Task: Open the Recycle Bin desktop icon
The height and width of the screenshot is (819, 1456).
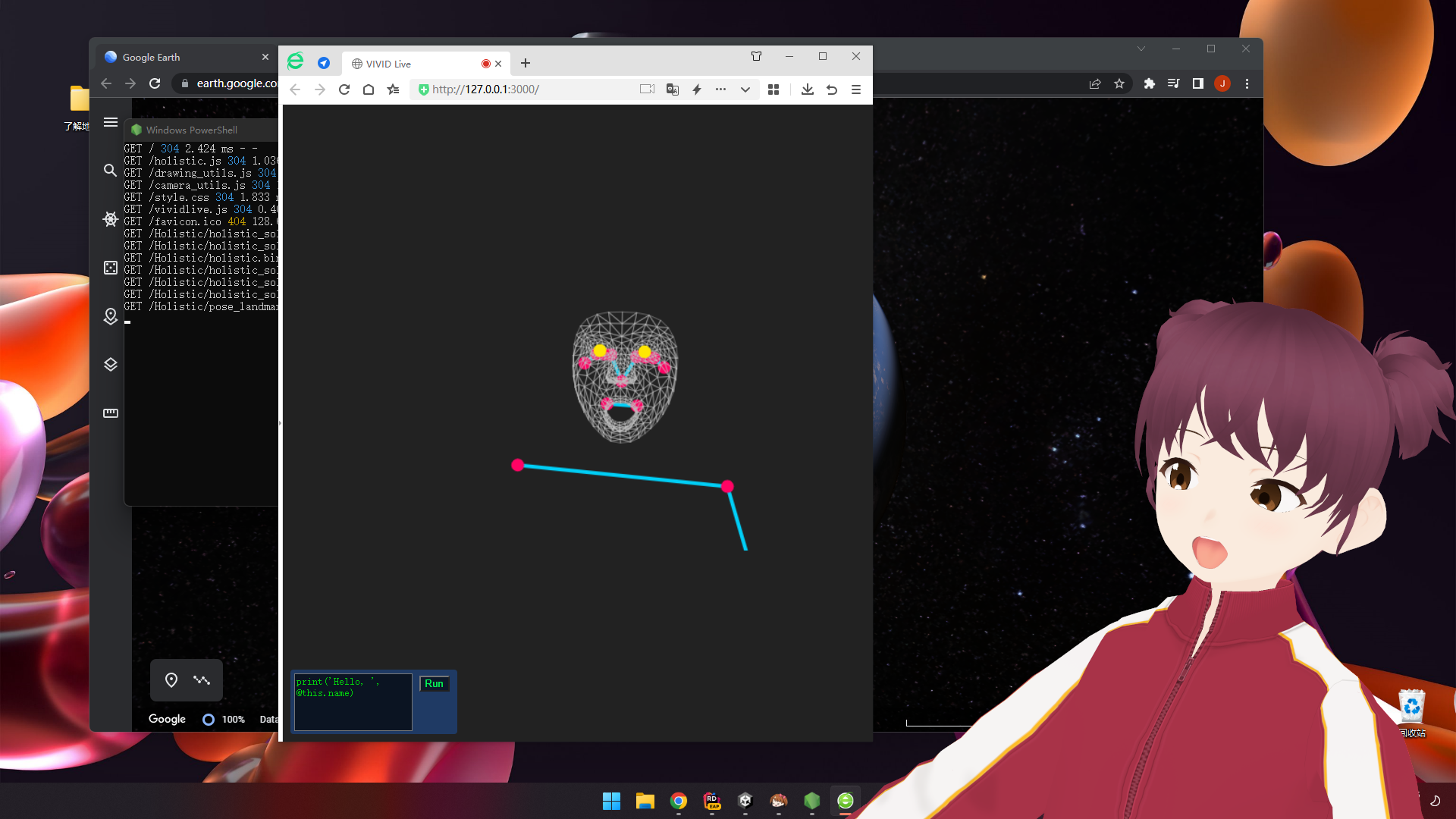Action: pyautogui.click(x=1412, y=713)
